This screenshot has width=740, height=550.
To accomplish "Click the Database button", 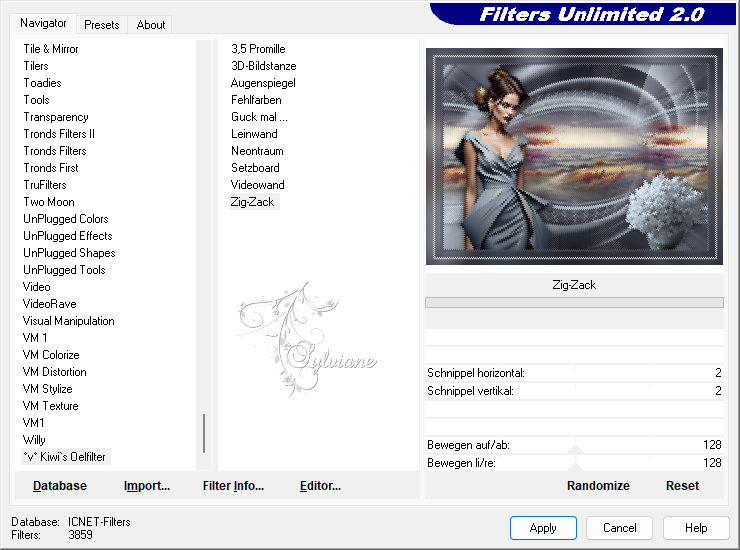I will pos(60,485).
